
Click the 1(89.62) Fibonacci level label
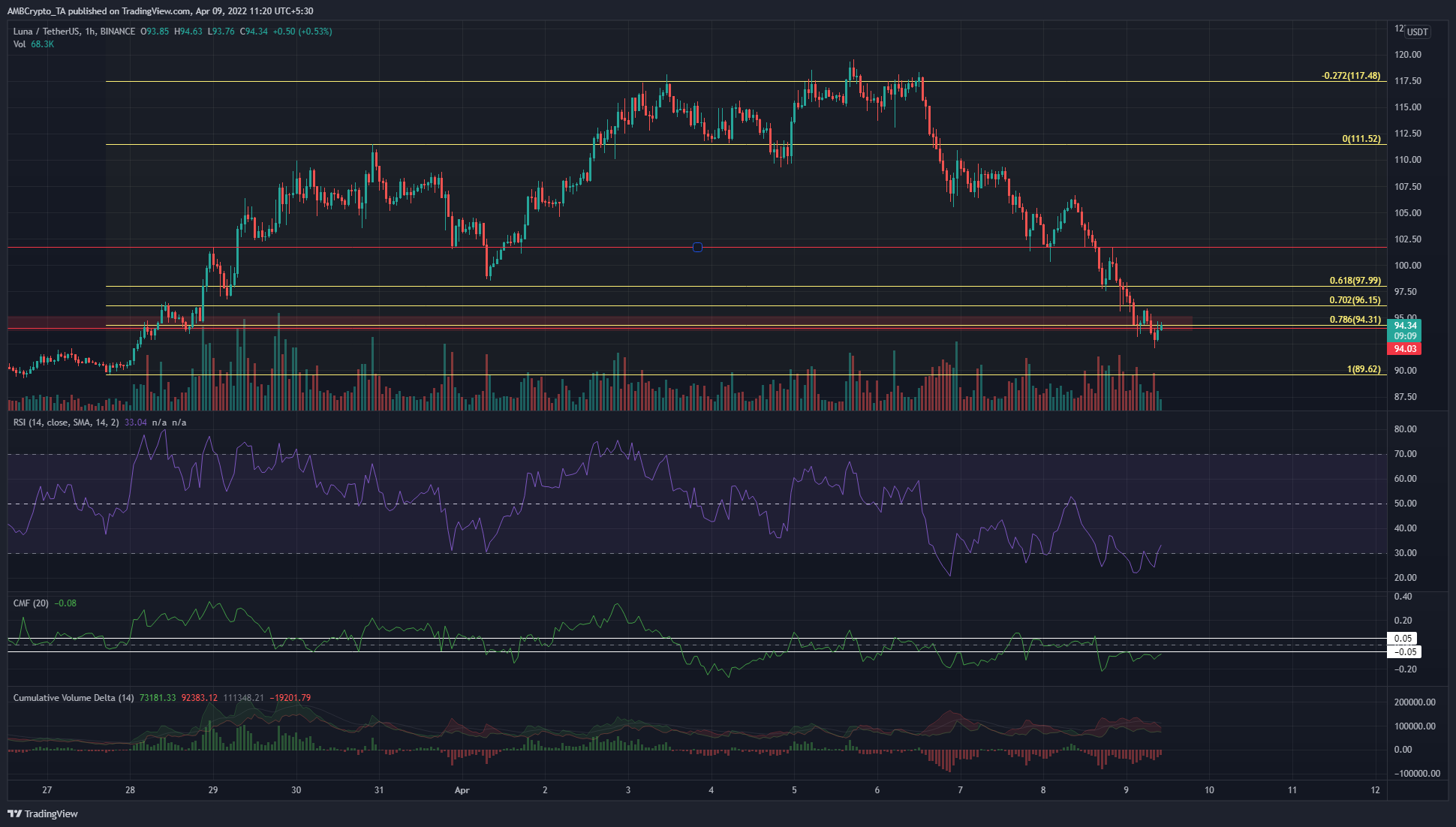click(1364, 369)
